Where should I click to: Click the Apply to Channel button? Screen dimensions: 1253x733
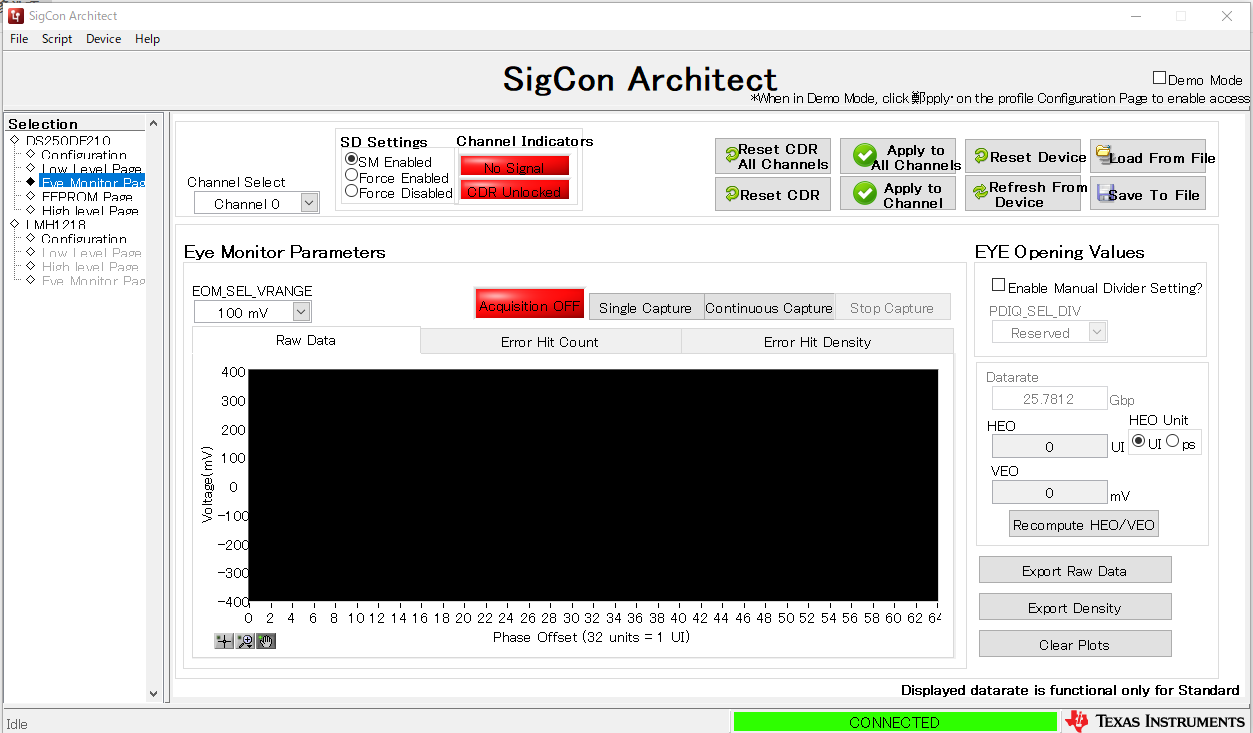898,194
